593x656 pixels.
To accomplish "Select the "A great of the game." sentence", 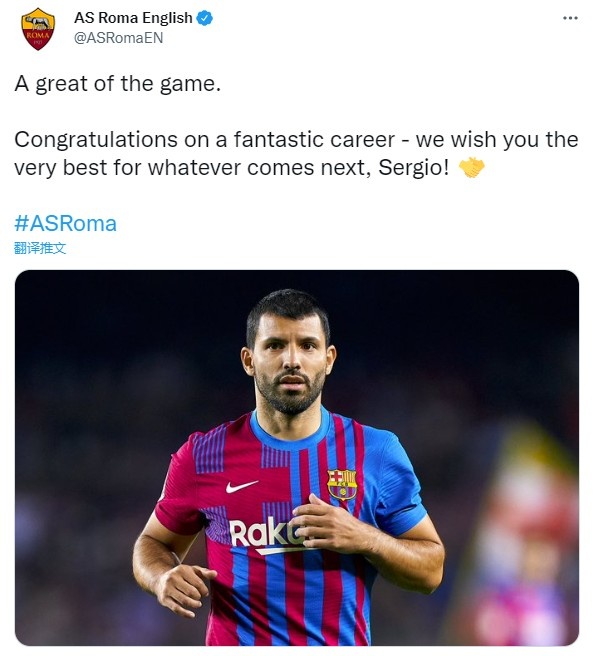I will point(118,84).
